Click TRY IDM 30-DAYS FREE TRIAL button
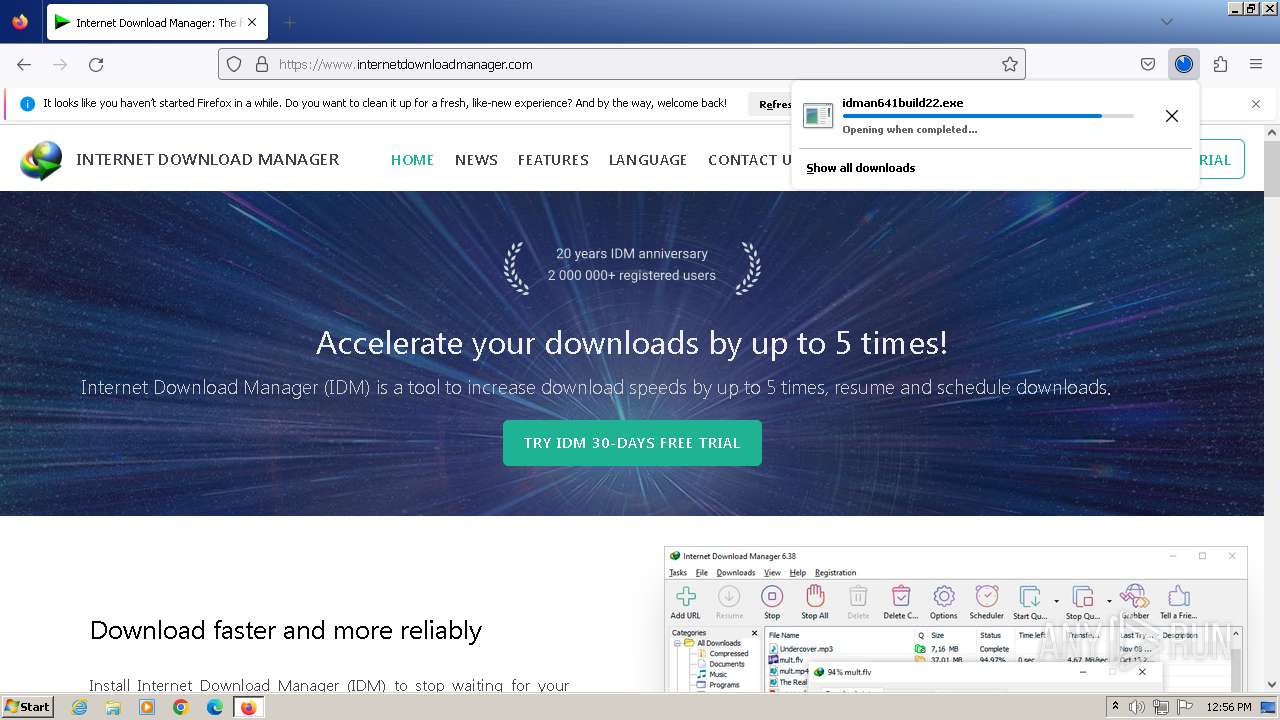 point(632,443)
